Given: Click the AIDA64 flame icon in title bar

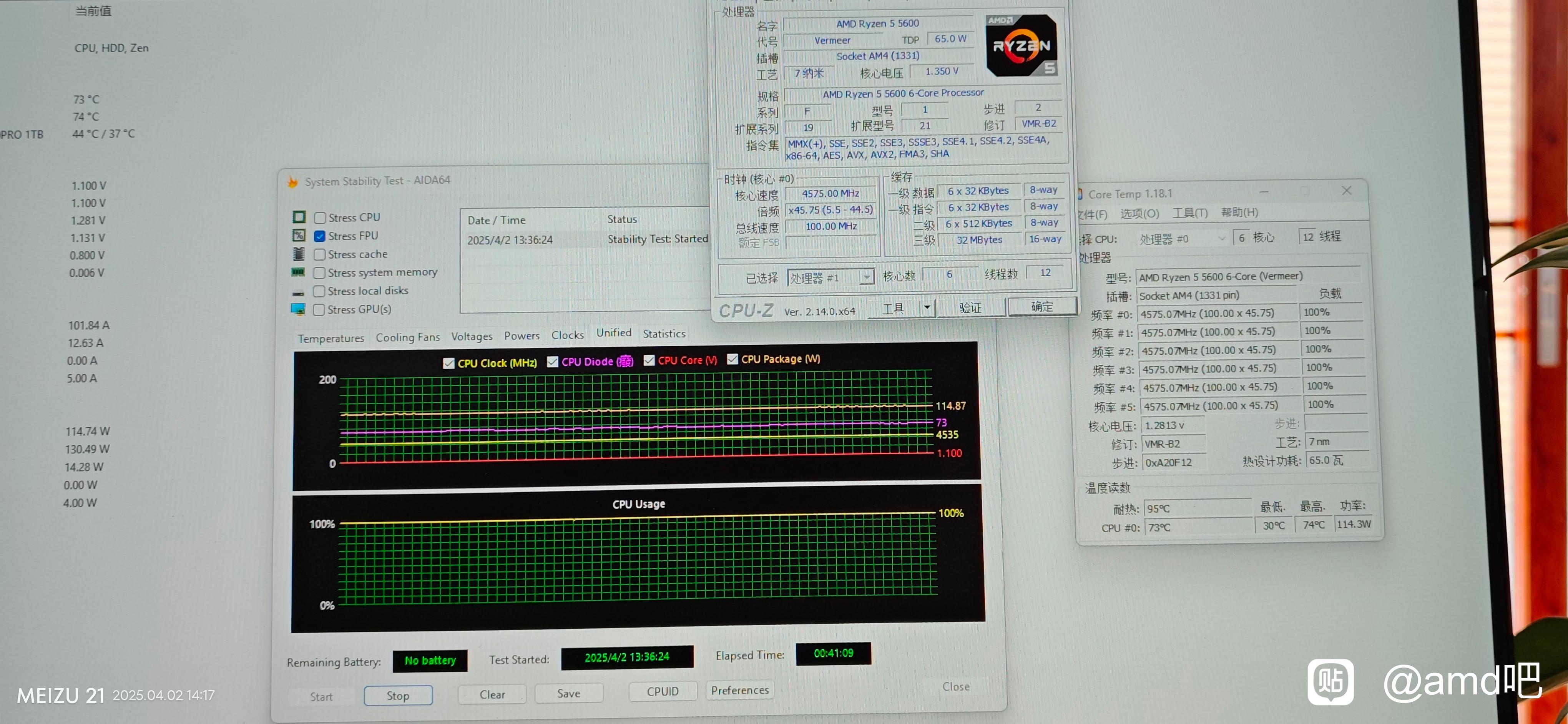Looking at the screenshot, I should (x=293, y=181).
